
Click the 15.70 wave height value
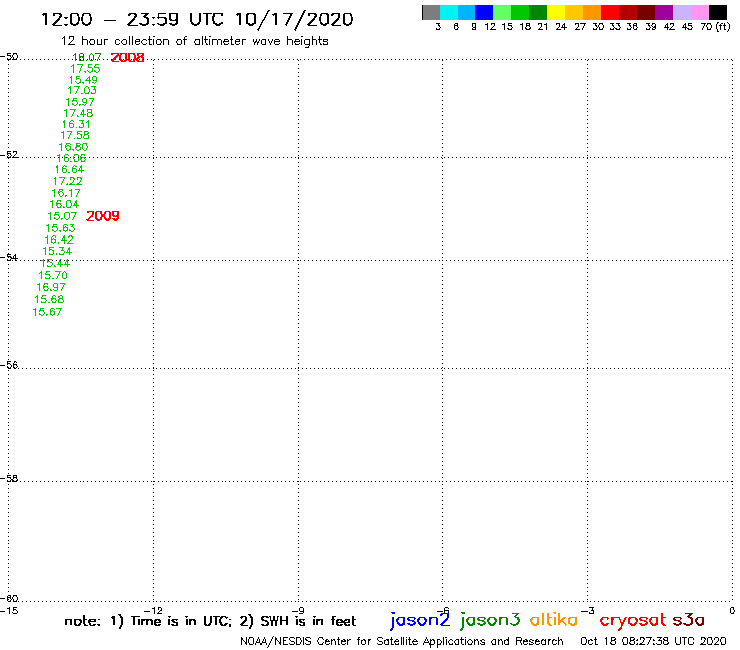(x=53, y=275)
